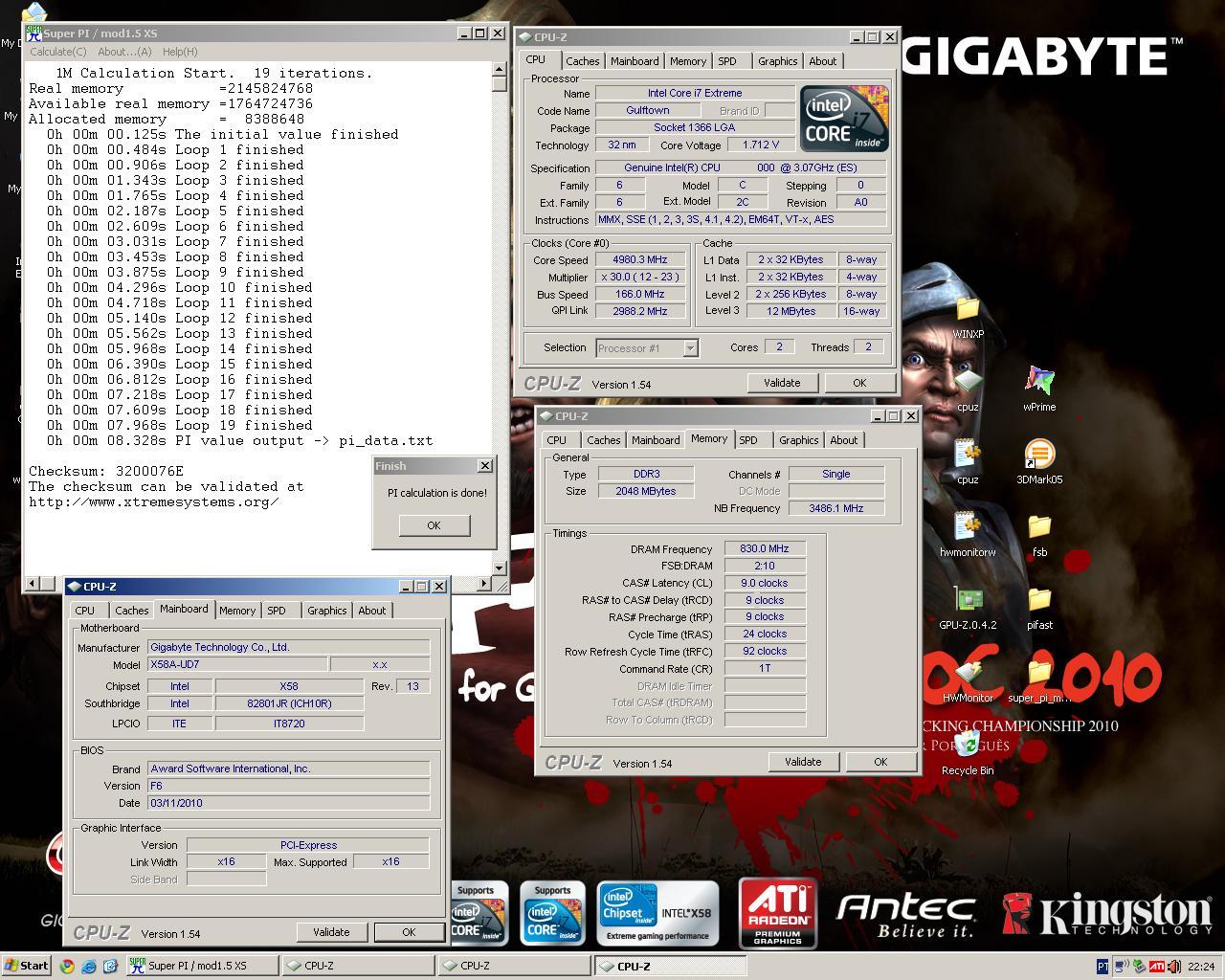Click the taskbar clock showing 22:24
Image resolution: width=1225 pixels, height=980 pixels.
coord(1200,967)
